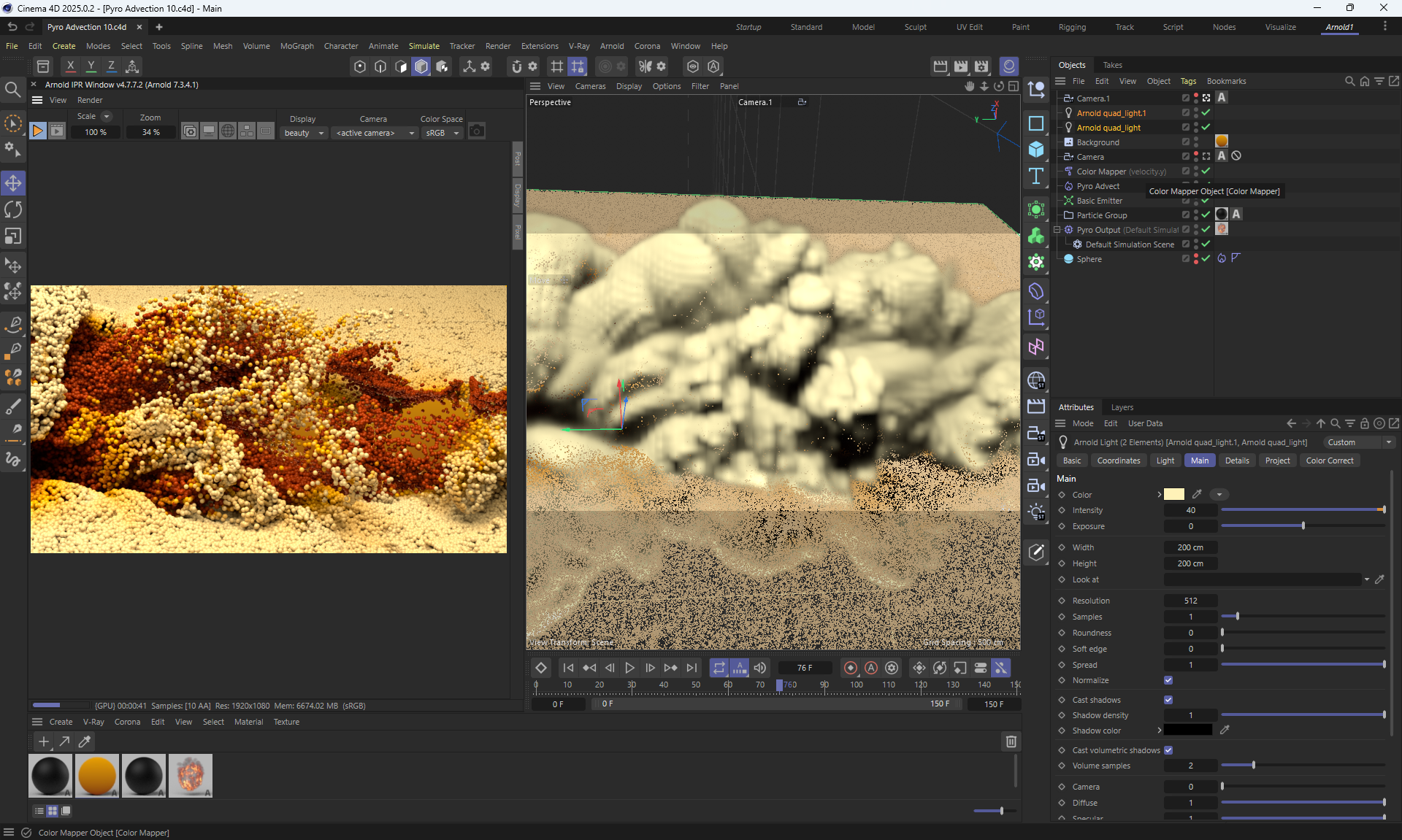Delete selected material with trash icon
1402x840 pixels.
click(x=1011, y=741)
